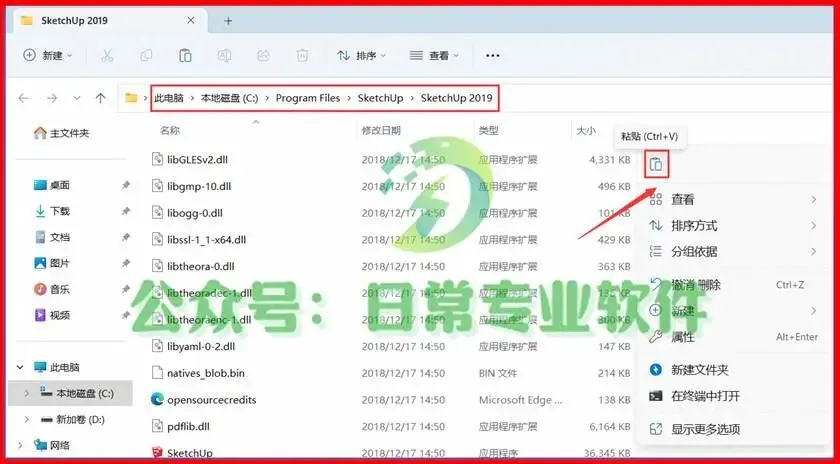
Task: Open the three-dots more options menu
Action: [492, 55]
